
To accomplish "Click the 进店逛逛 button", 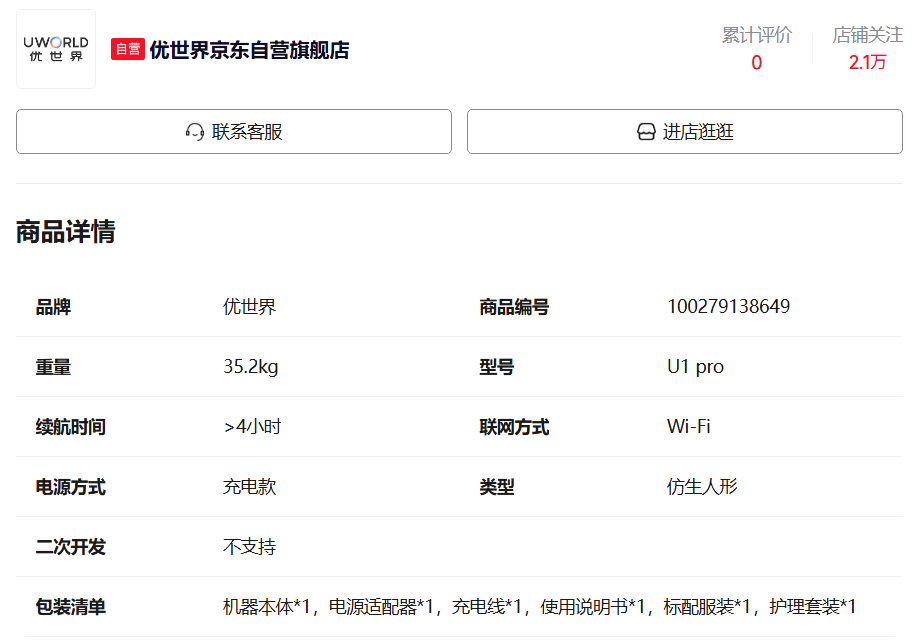I will [x=685, y=131].
